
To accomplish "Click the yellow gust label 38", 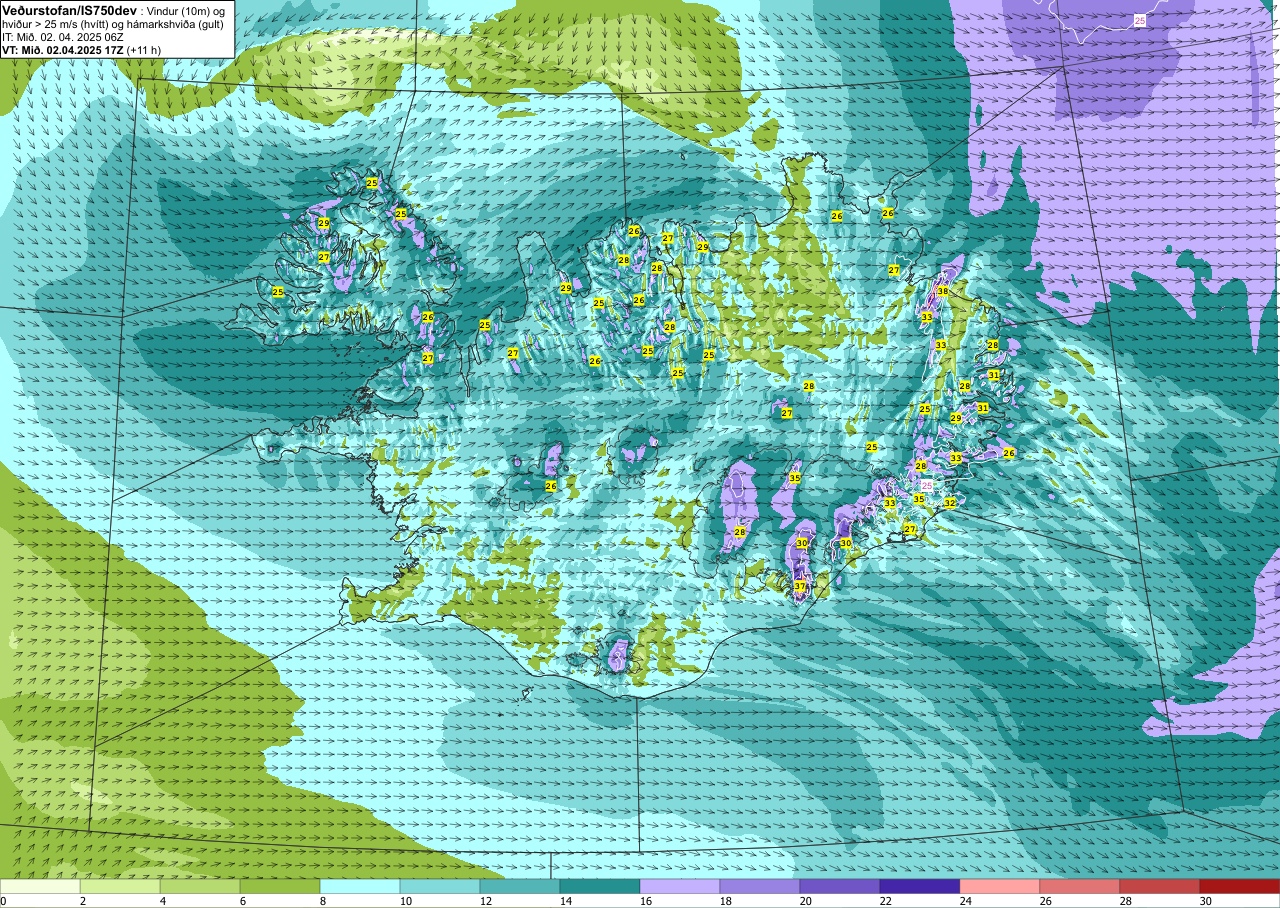I will (x=942, y=291).
